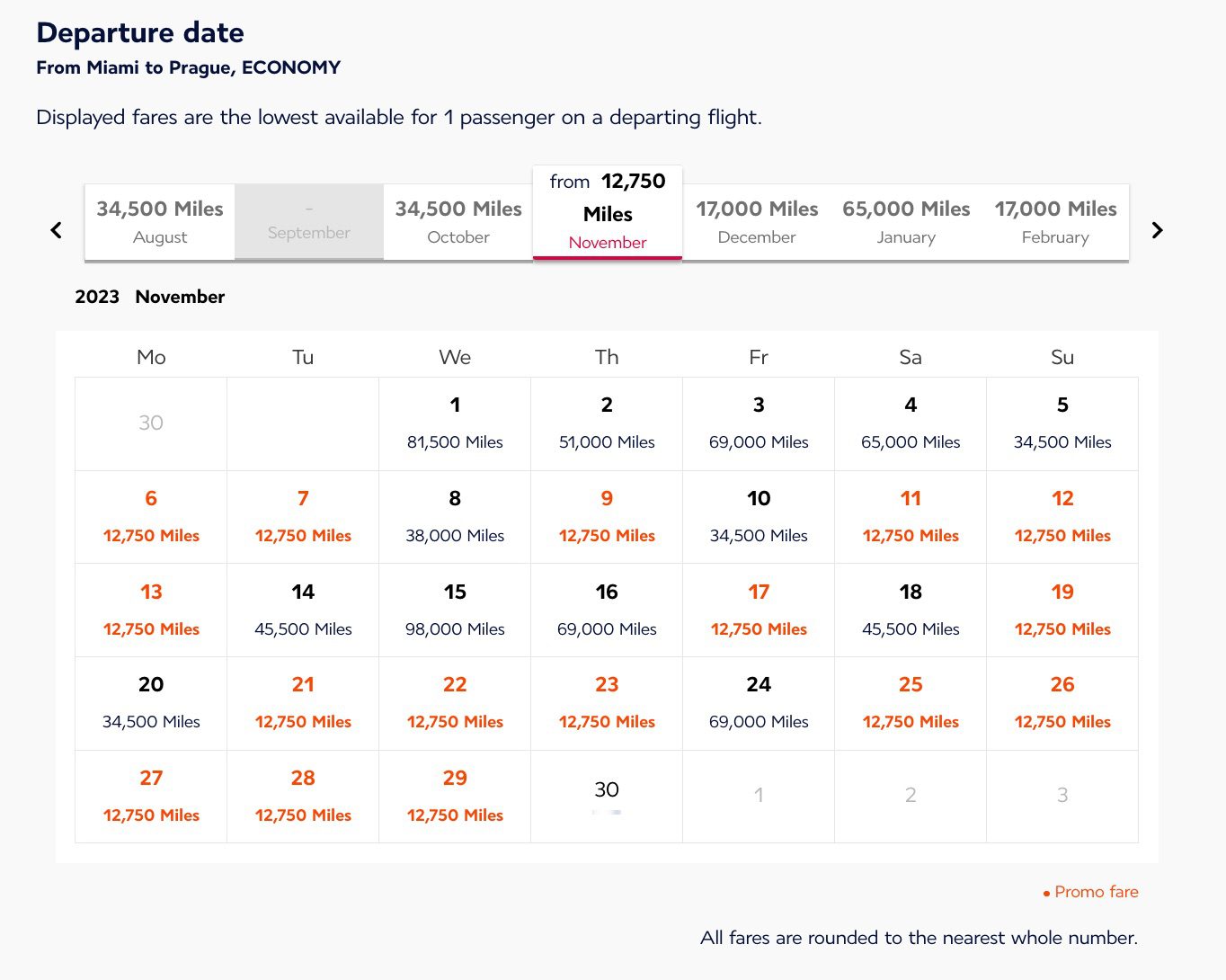Click the disabled September tab

tap(309, 222)
